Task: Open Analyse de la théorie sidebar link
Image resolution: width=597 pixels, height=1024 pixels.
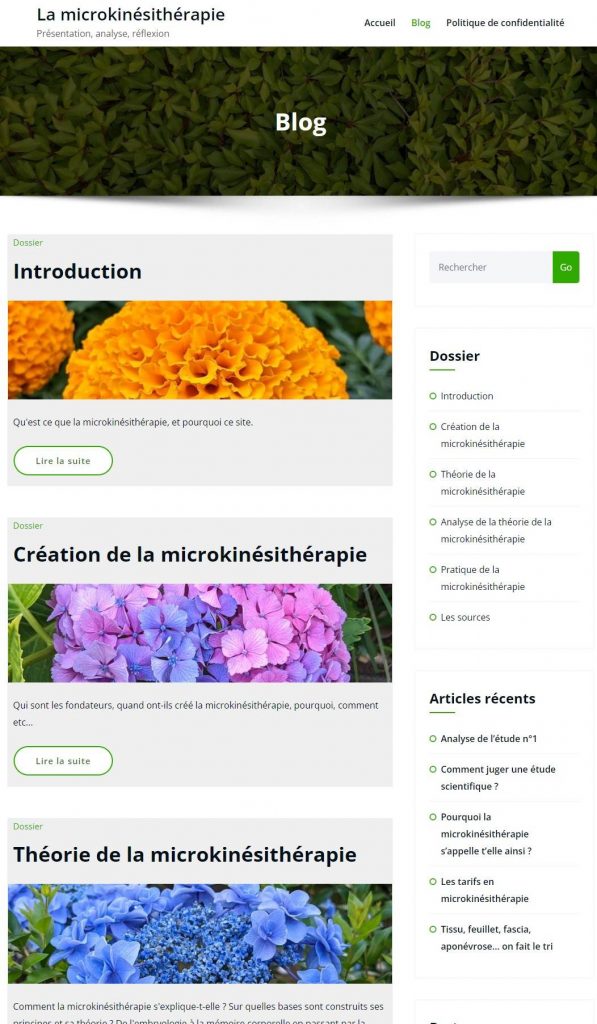Action: [496, 530]
